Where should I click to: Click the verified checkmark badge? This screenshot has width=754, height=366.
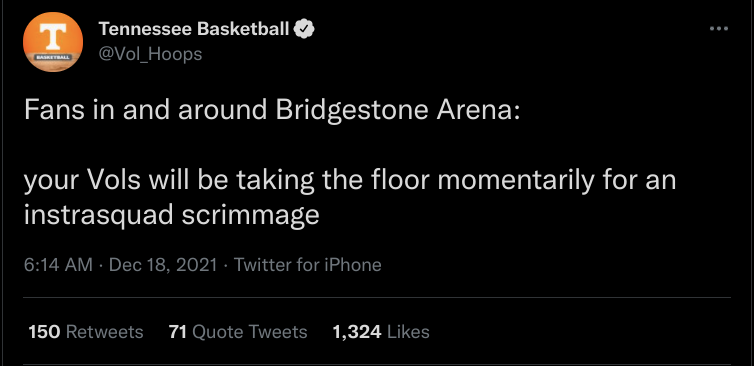(304, 29)
